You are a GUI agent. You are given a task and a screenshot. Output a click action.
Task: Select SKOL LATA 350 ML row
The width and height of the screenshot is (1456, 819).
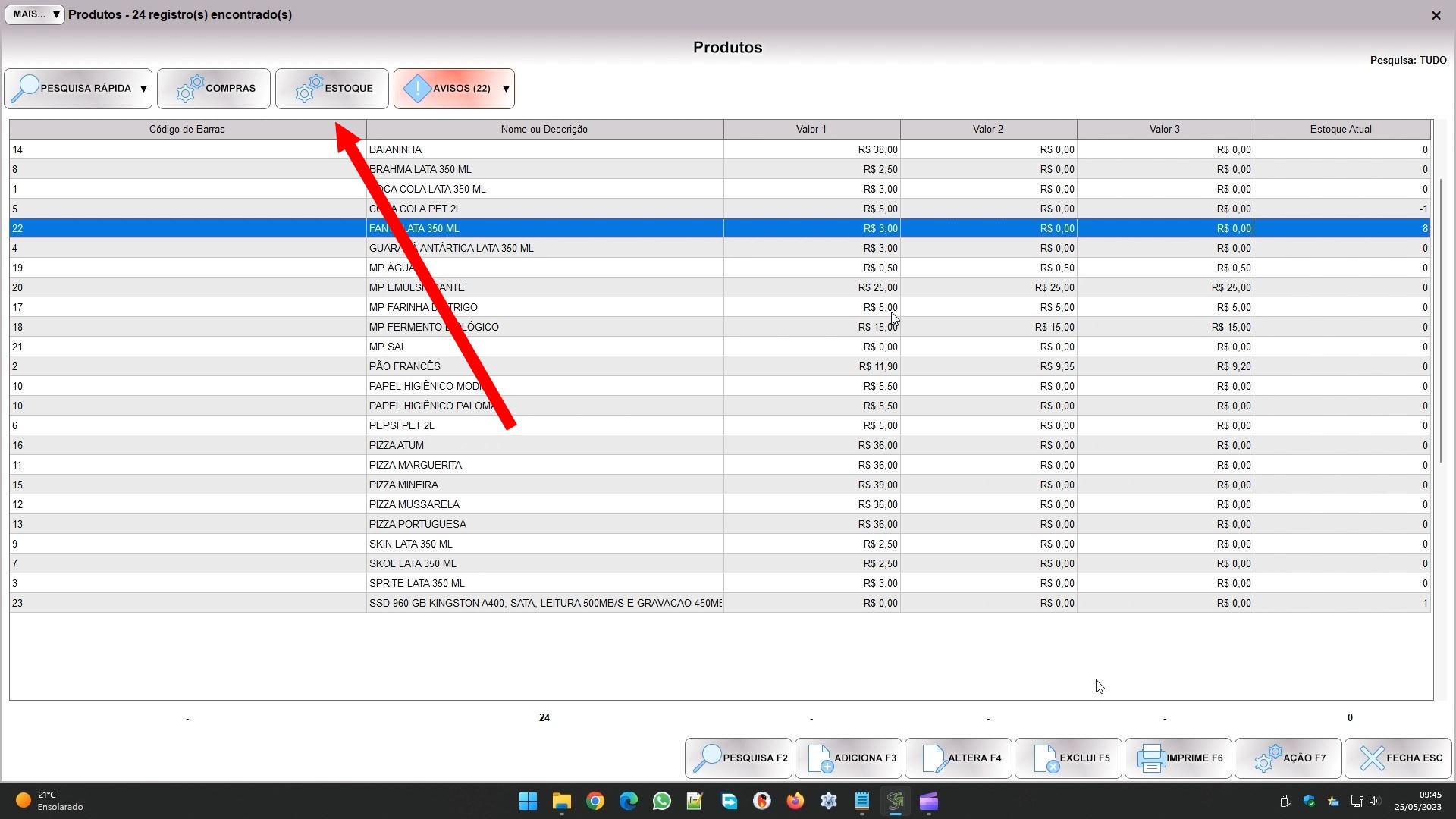point(720,563)
